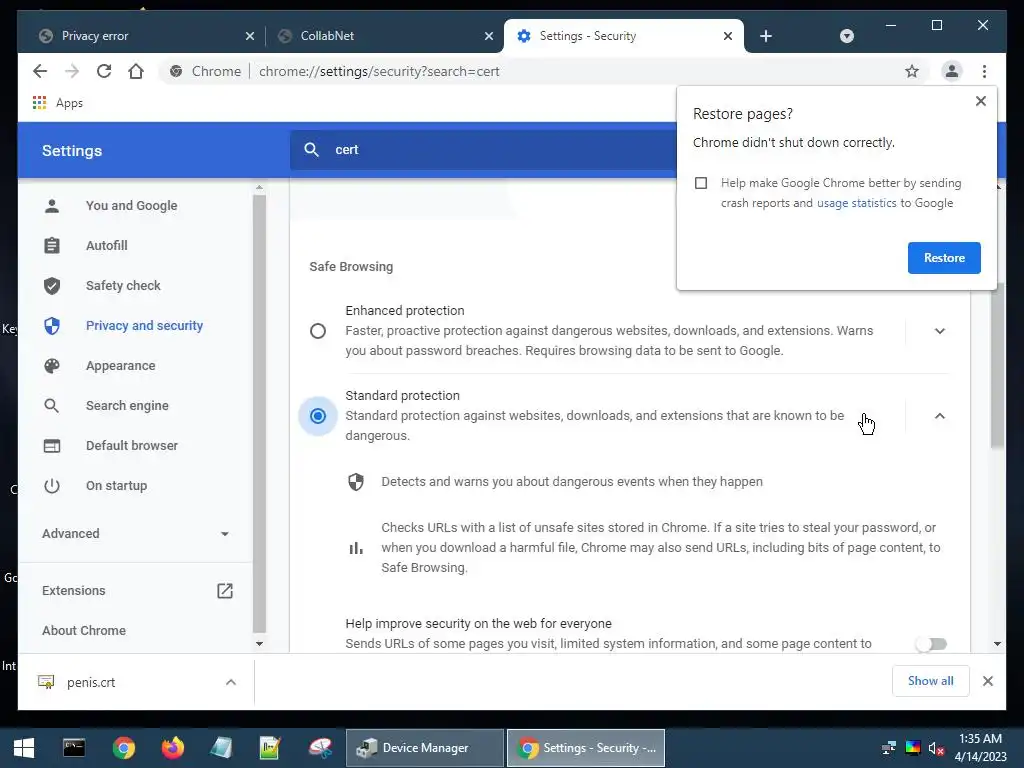Close the Privacy error tab
Image resolution: width=1024 pixels, height=768 pixels.
pyautogui.click(x=249, y=36)
